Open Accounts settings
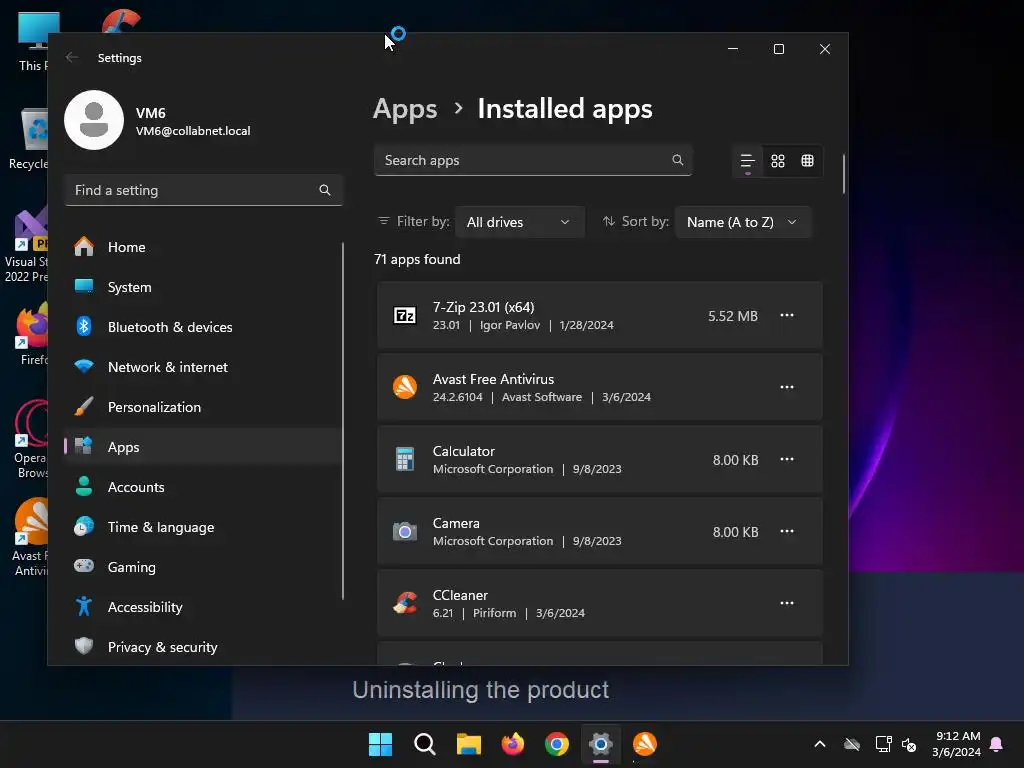Screen dimensions: 1024x768 tap(203, 487)
